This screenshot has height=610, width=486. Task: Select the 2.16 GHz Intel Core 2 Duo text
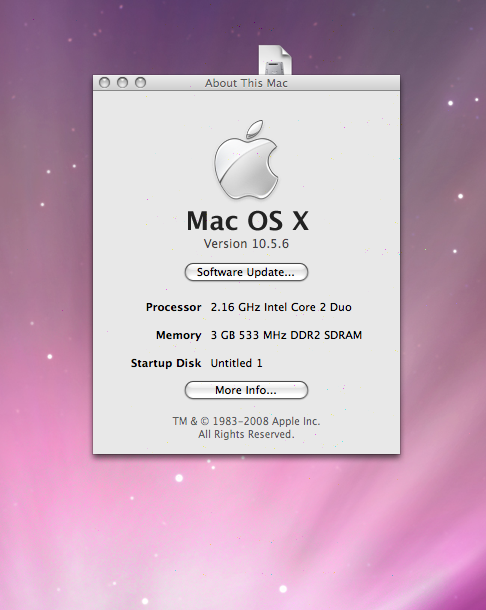pos(281,307)
